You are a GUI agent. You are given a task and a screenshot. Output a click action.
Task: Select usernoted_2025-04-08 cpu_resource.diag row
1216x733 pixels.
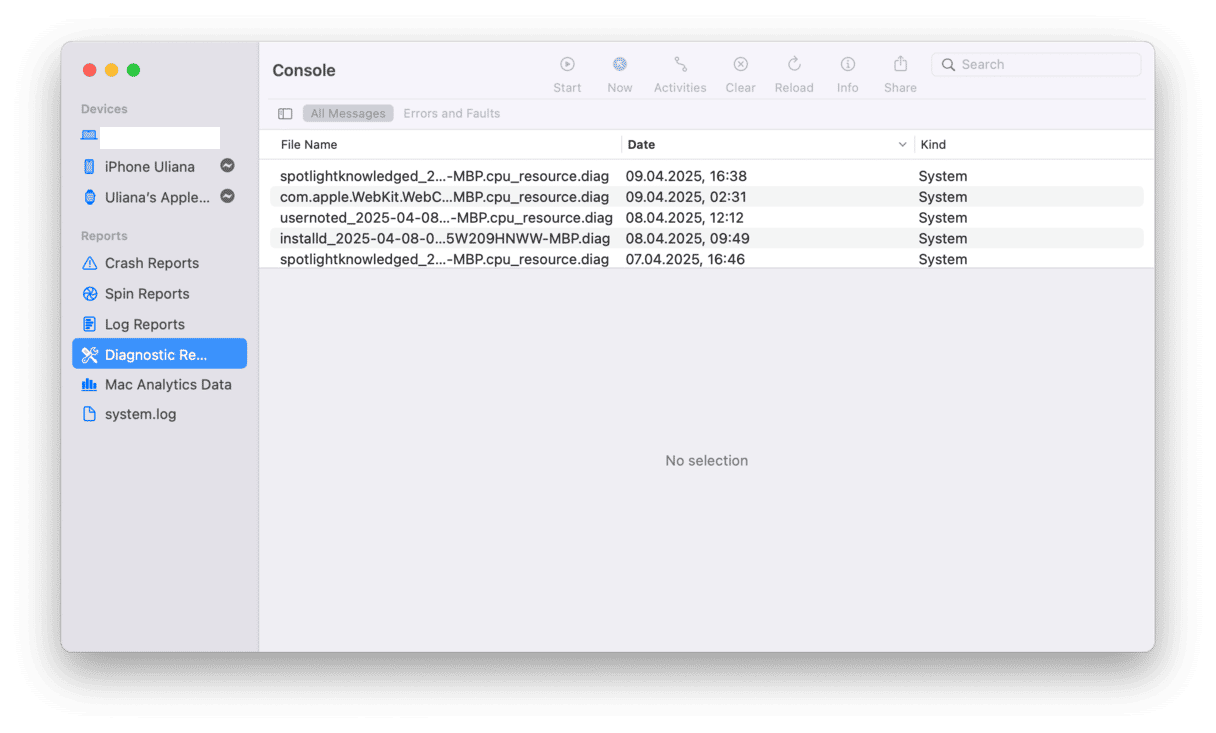click(706, 218)
